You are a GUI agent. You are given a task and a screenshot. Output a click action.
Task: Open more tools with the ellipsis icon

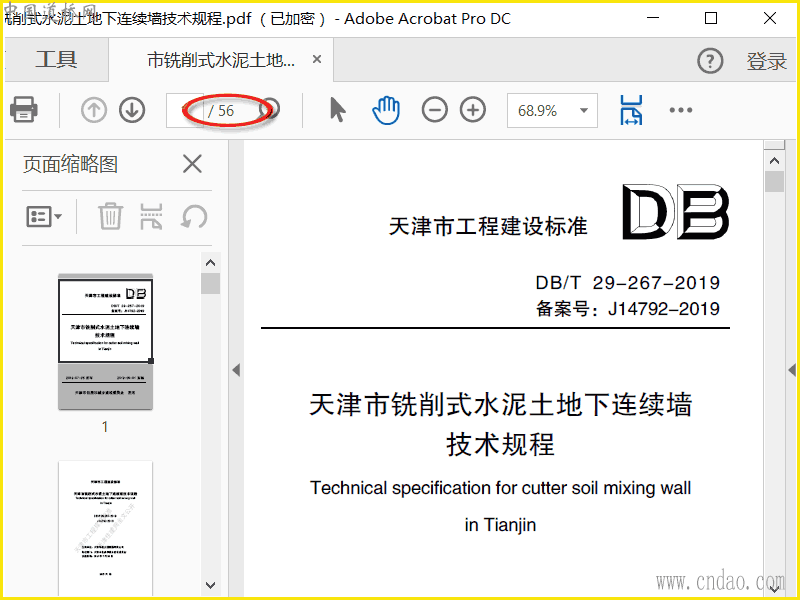click(681, 110)
